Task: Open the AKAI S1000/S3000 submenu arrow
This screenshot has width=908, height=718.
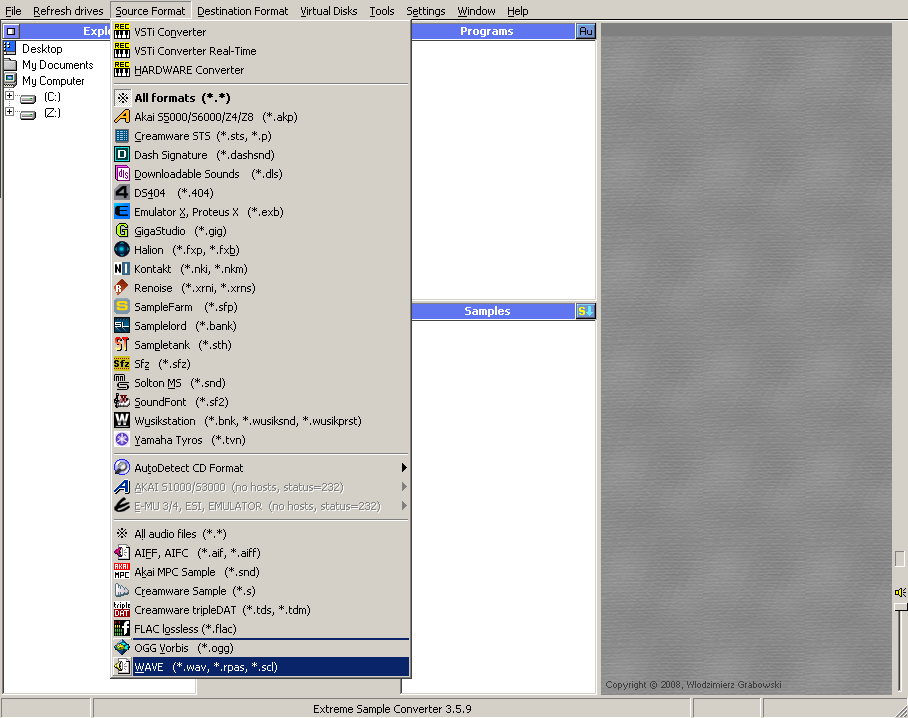Action: (404, 487)
